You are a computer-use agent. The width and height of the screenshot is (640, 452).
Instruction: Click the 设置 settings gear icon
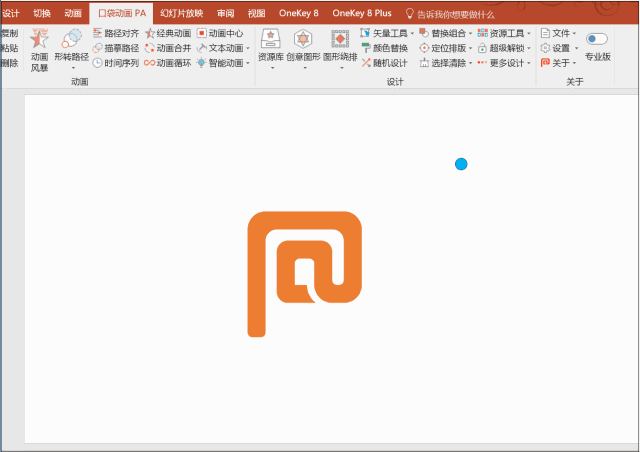[x=545, y=48]
